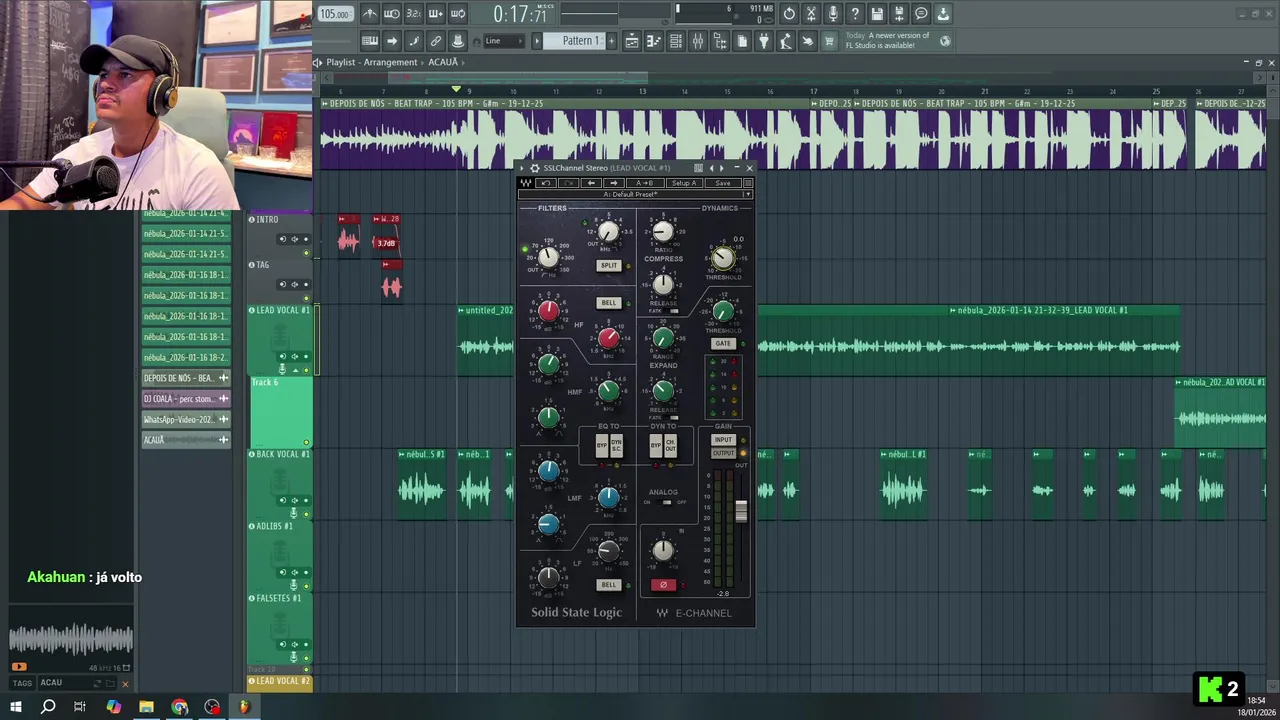Click the help question mark icon
The image size is (1280, 720).
pos(855,14)
